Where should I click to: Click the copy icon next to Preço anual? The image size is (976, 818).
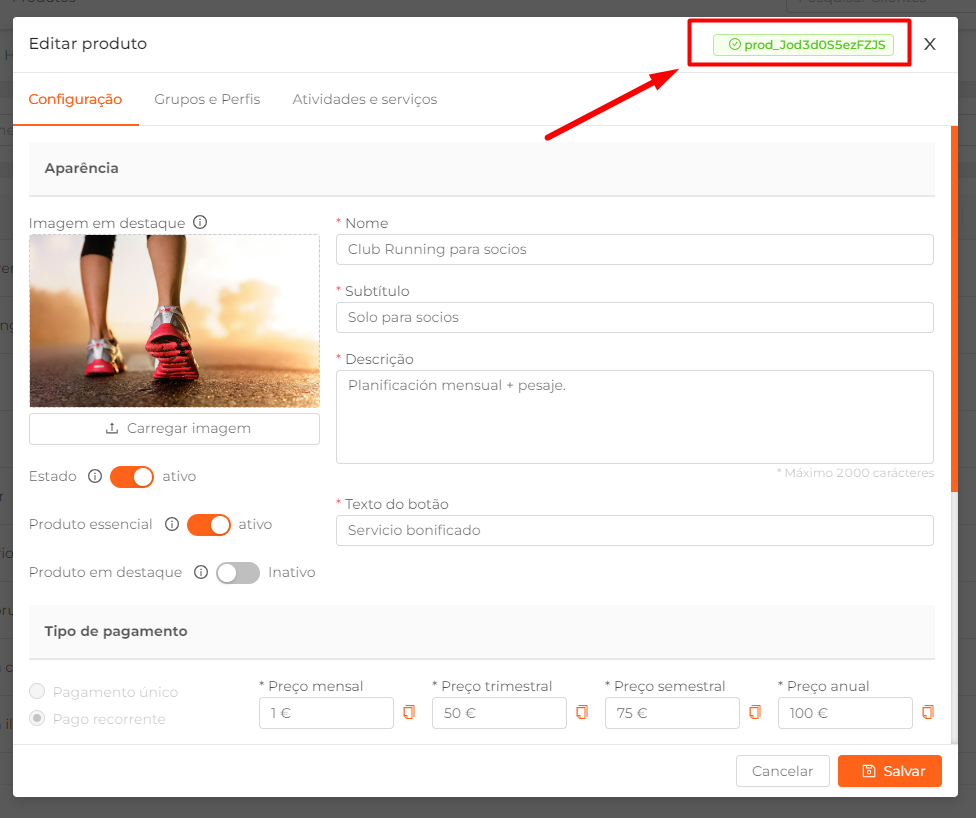(x=928, y=712)
